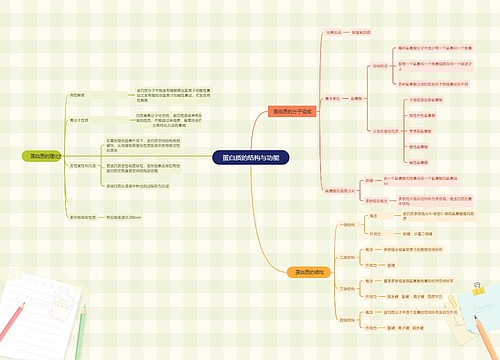Click the 三级结构 sub-node
The width and height of the screenshot is (500, 360).
347,289
